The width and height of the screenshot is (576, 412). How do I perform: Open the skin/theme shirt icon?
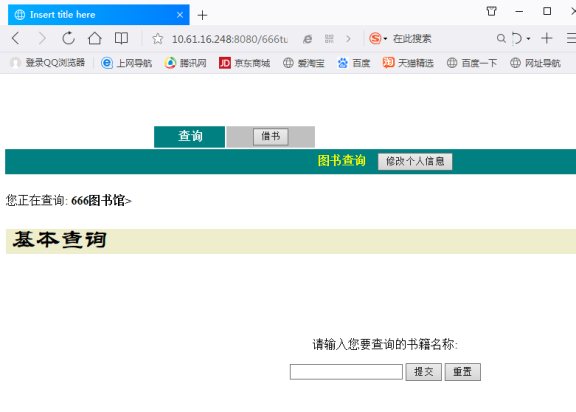[x=492, y=11]
